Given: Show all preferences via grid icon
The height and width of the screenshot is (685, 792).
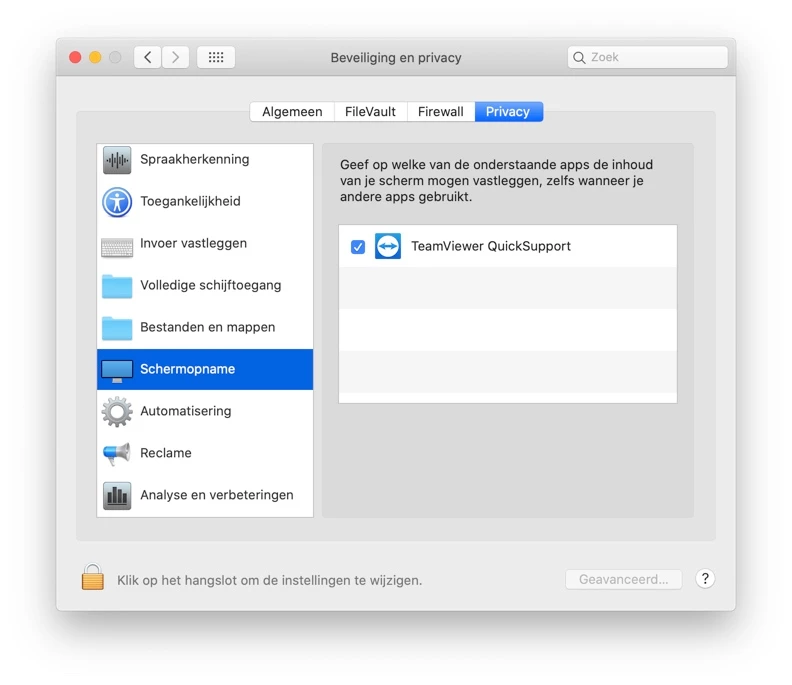Looking at the screenshot, I should point(216,57).
